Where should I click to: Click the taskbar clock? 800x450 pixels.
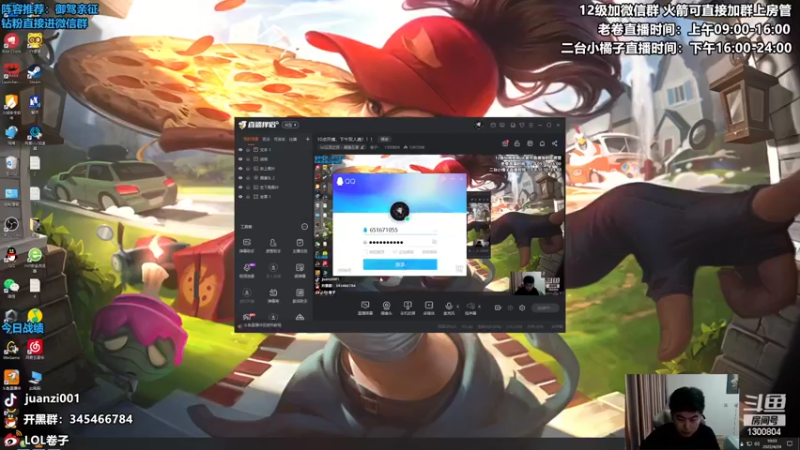click(x=772, y=442)
